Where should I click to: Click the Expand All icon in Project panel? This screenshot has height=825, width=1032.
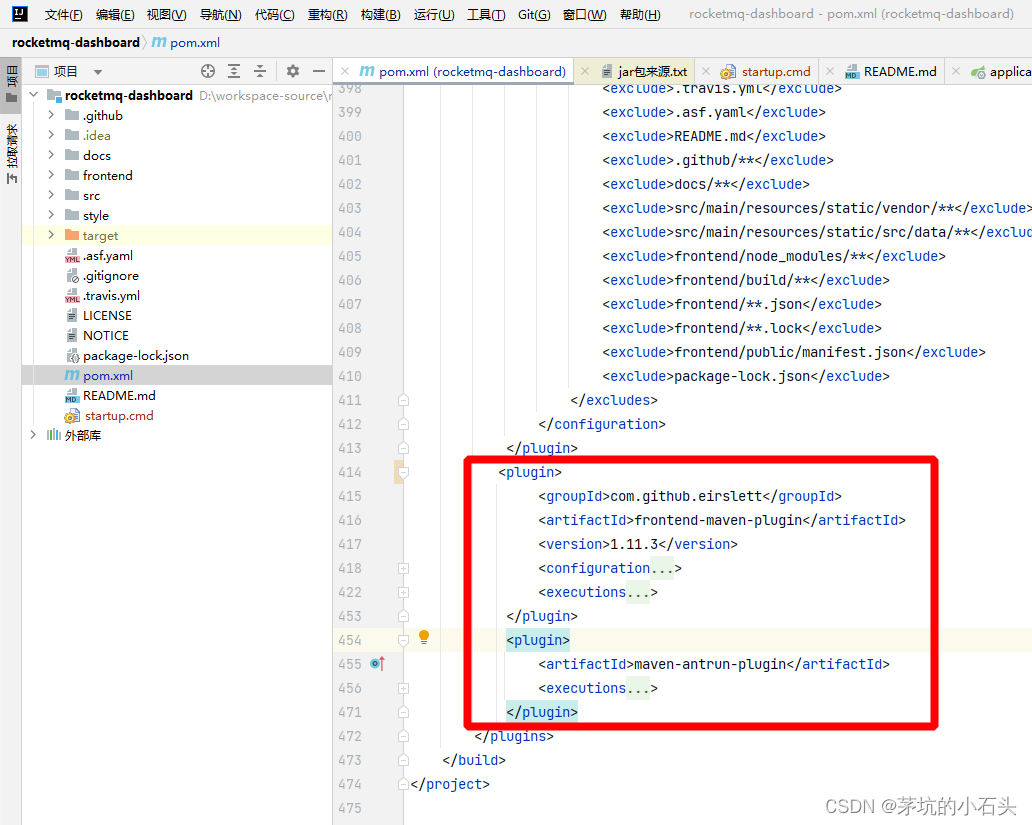[234, 71]
